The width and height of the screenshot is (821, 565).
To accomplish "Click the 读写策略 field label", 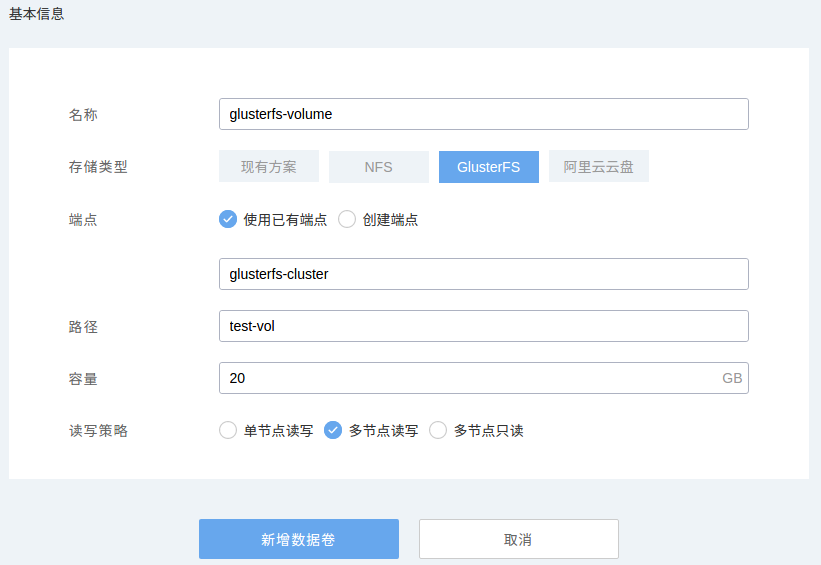I will pyautogui.click(x=91, y=431).
